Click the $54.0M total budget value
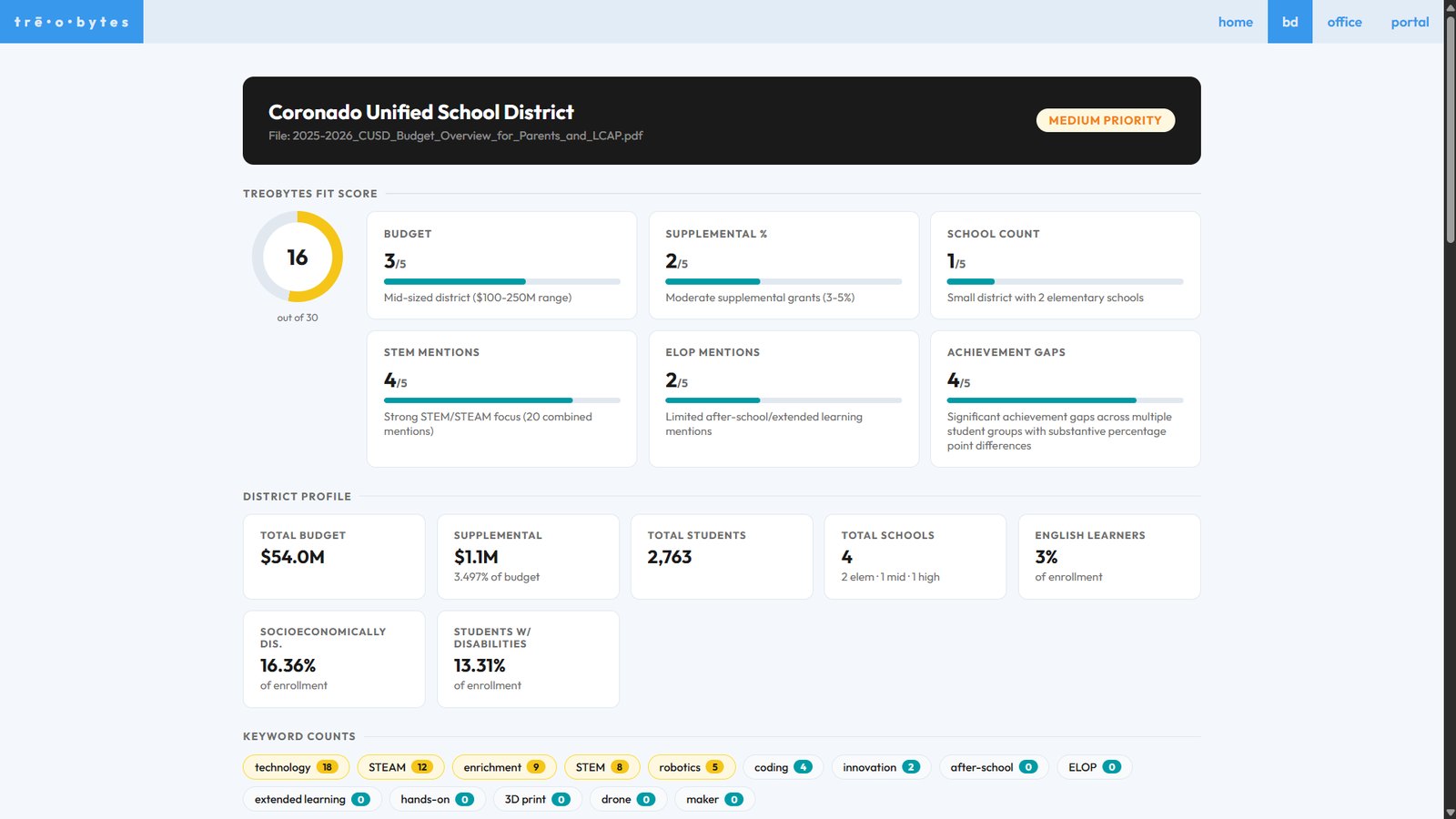The image size is (1456, 819). pyautogui.click(x=292, y=557)
